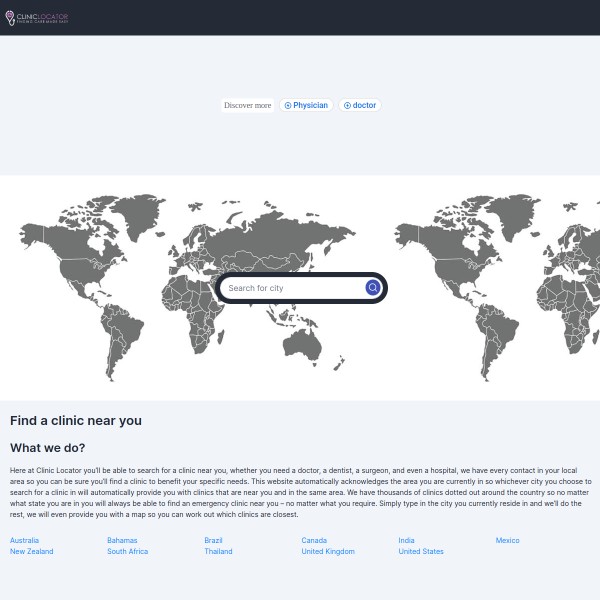Open the Thailand country link
Viewport: 600px width, 600px height.
click(218, 551)
